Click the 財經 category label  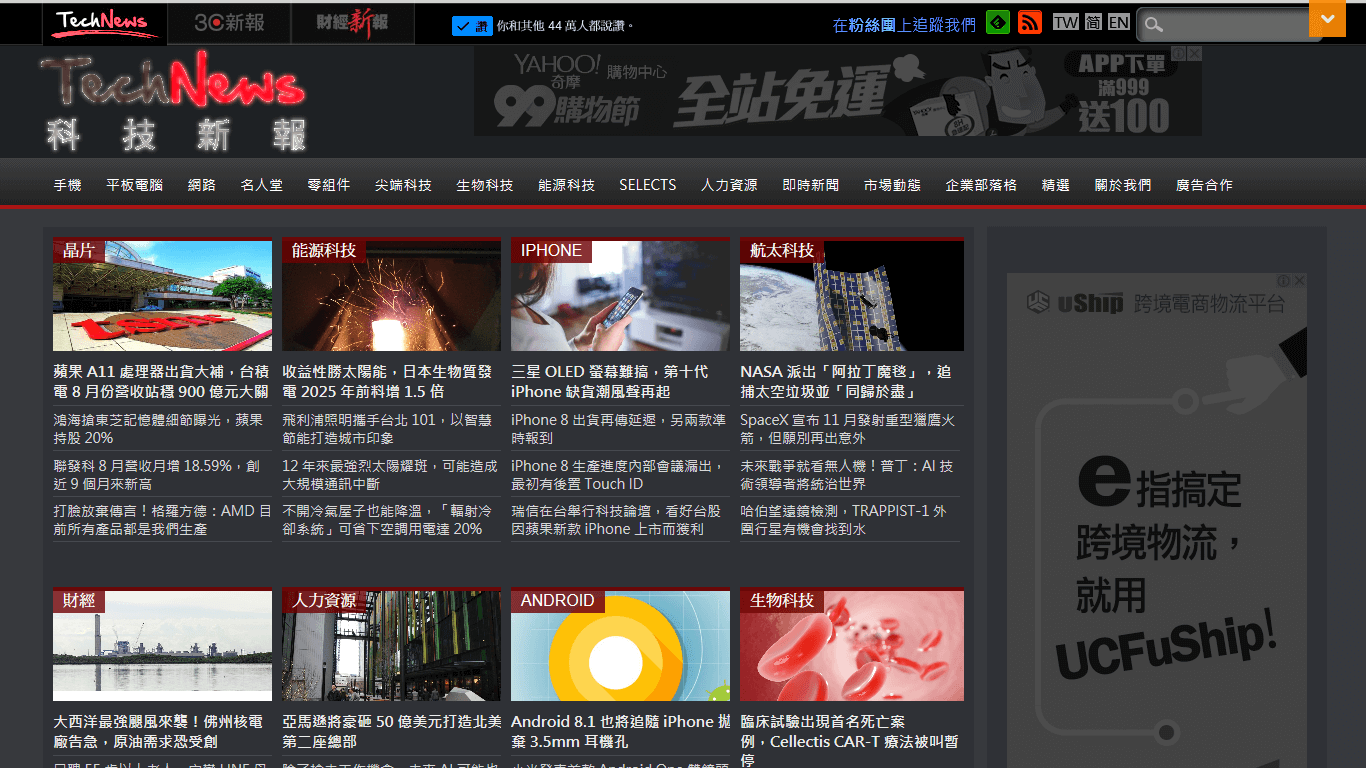(x=79, y=600)
